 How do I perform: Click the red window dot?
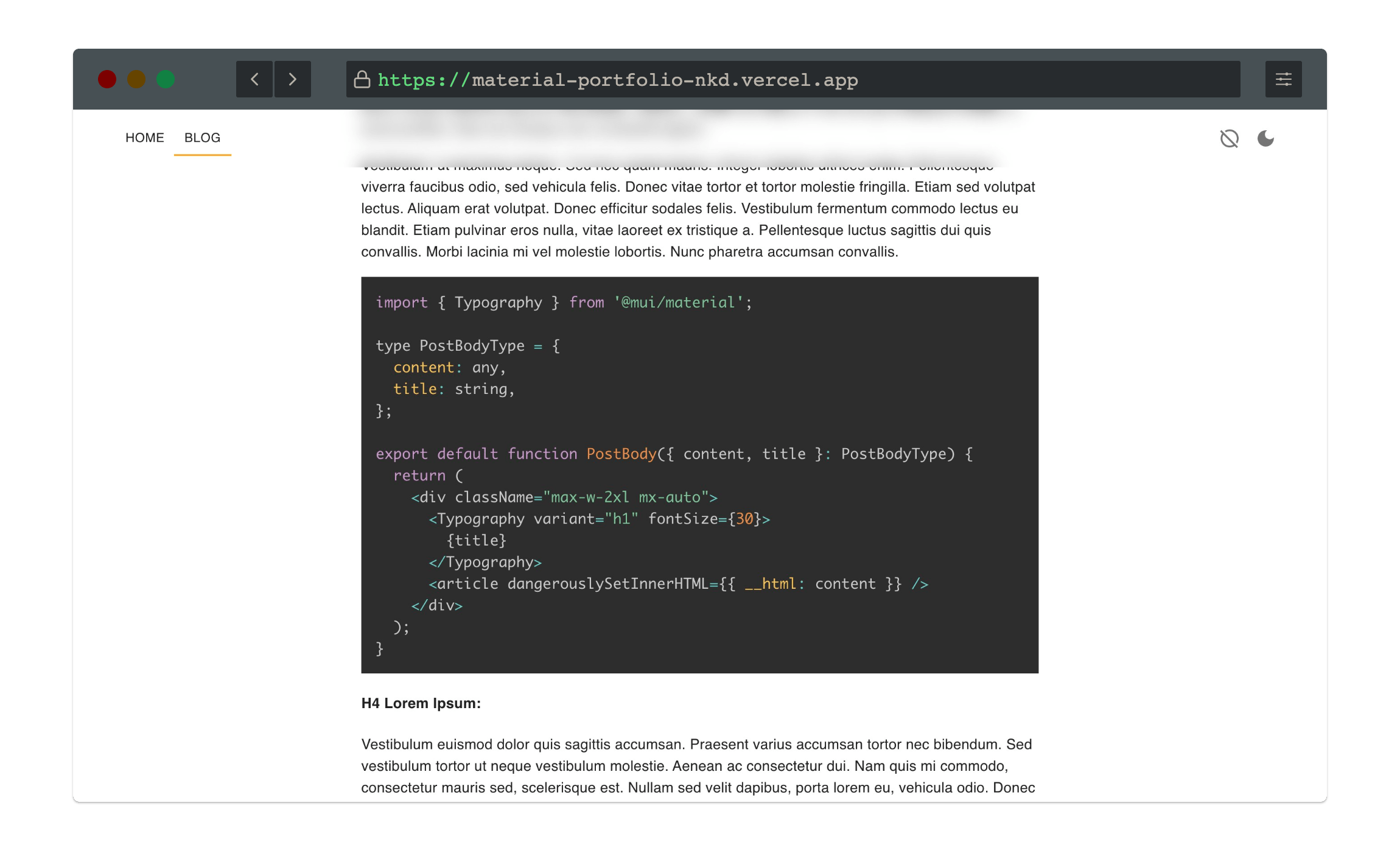click(x=107, y=79)
